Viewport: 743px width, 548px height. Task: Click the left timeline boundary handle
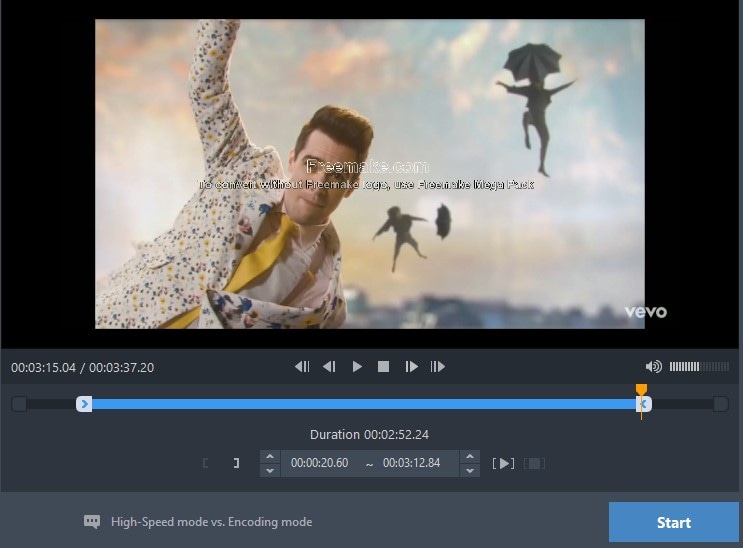(19, 404)
